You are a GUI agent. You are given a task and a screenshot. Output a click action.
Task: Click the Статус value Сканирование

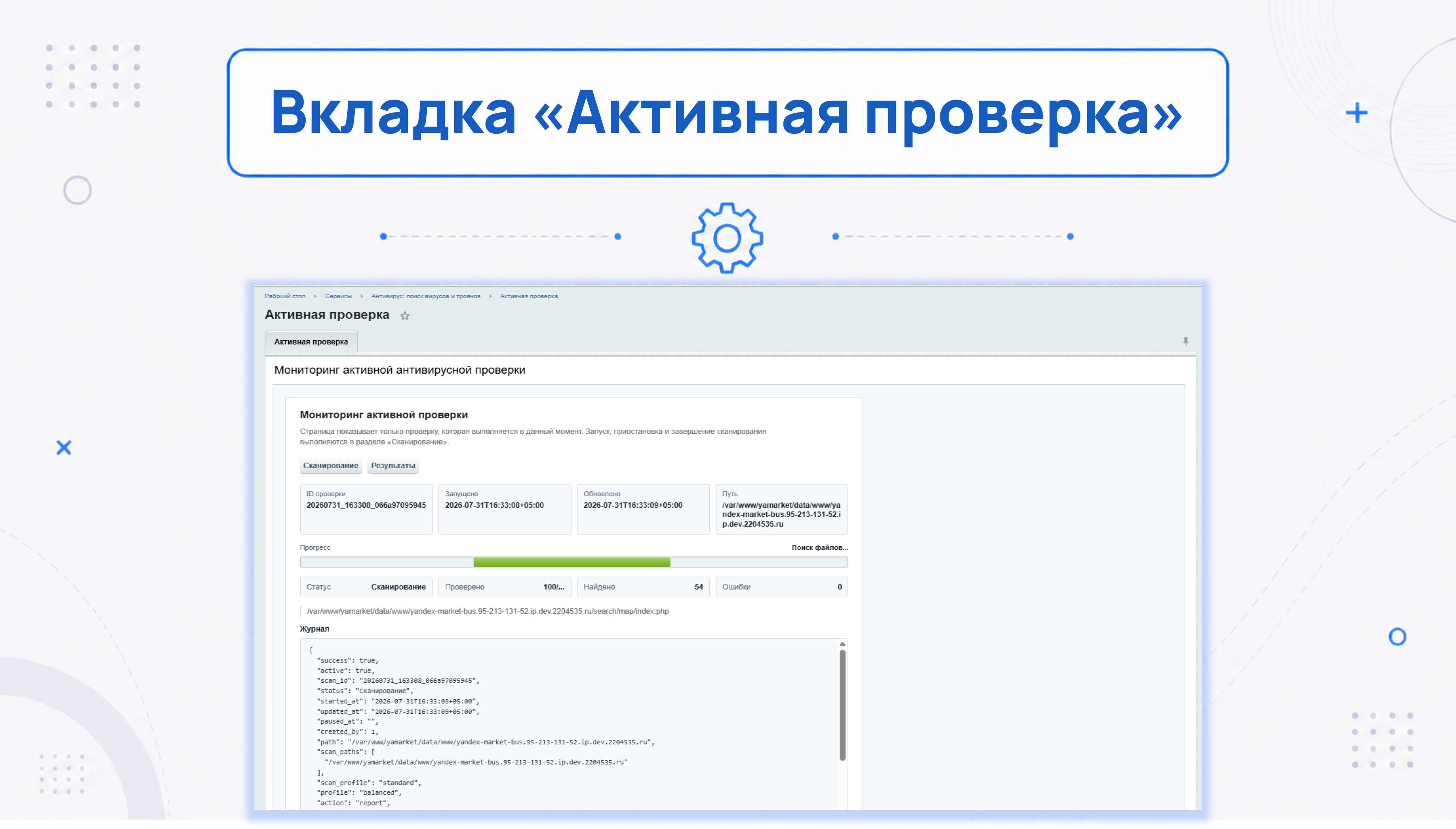398,587
